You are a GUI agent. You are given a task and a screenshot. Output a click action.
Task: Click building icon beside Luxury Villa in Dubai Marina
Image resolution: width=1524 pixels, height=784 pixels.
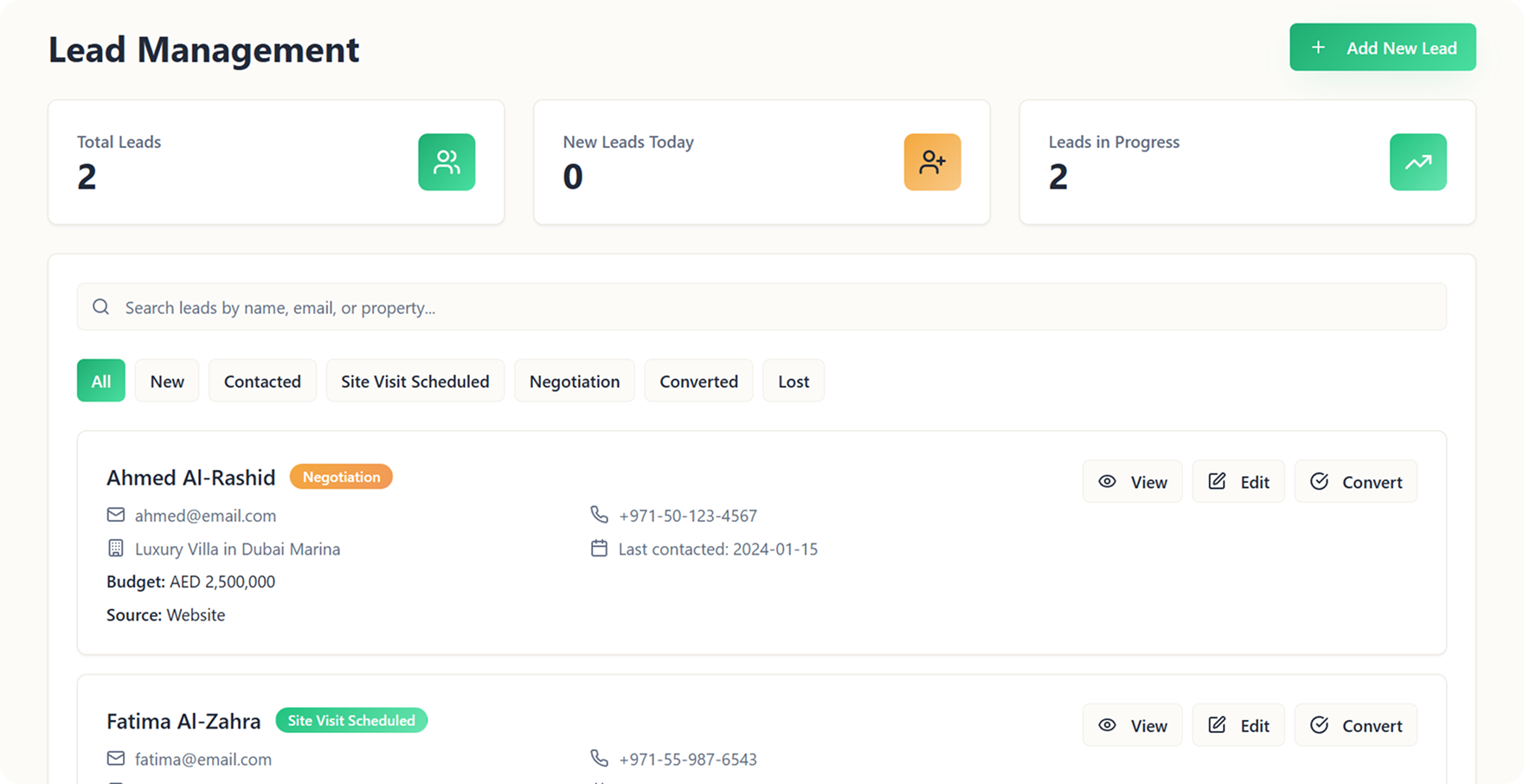[116, 548]
